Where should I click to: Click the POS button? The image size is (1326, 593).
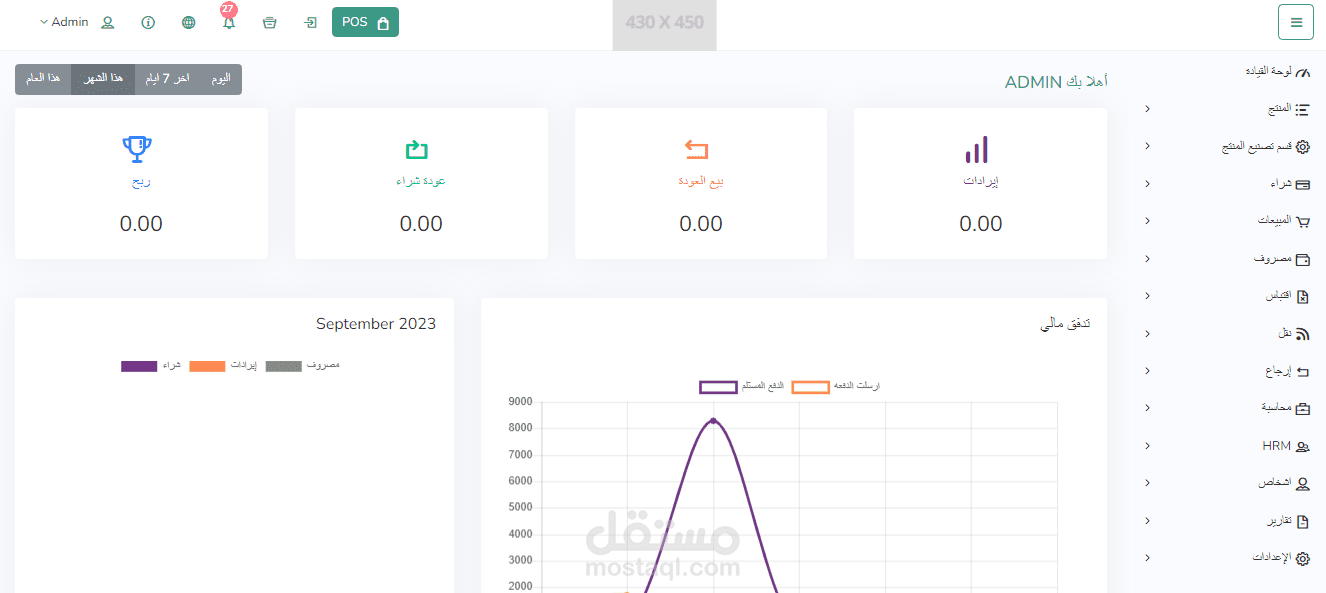click(x=365, y=22)
